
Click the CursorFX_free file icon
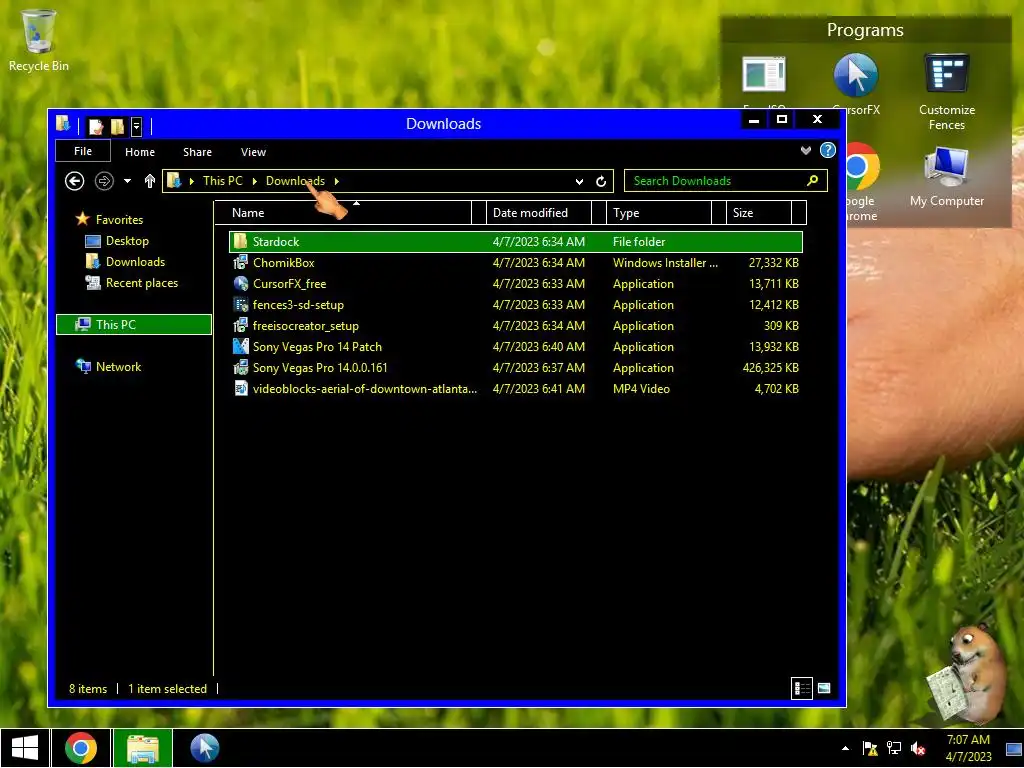(x=240, y=283)
